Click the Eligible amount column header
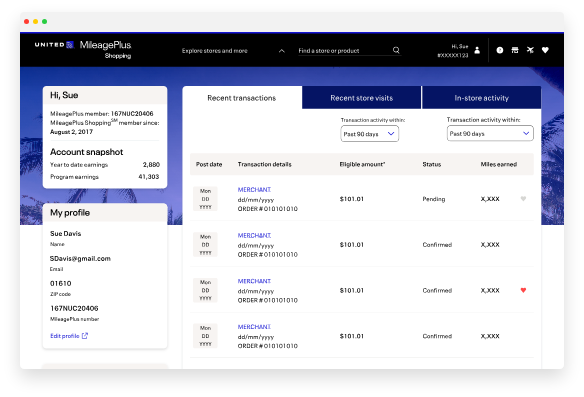 (362, 164)
